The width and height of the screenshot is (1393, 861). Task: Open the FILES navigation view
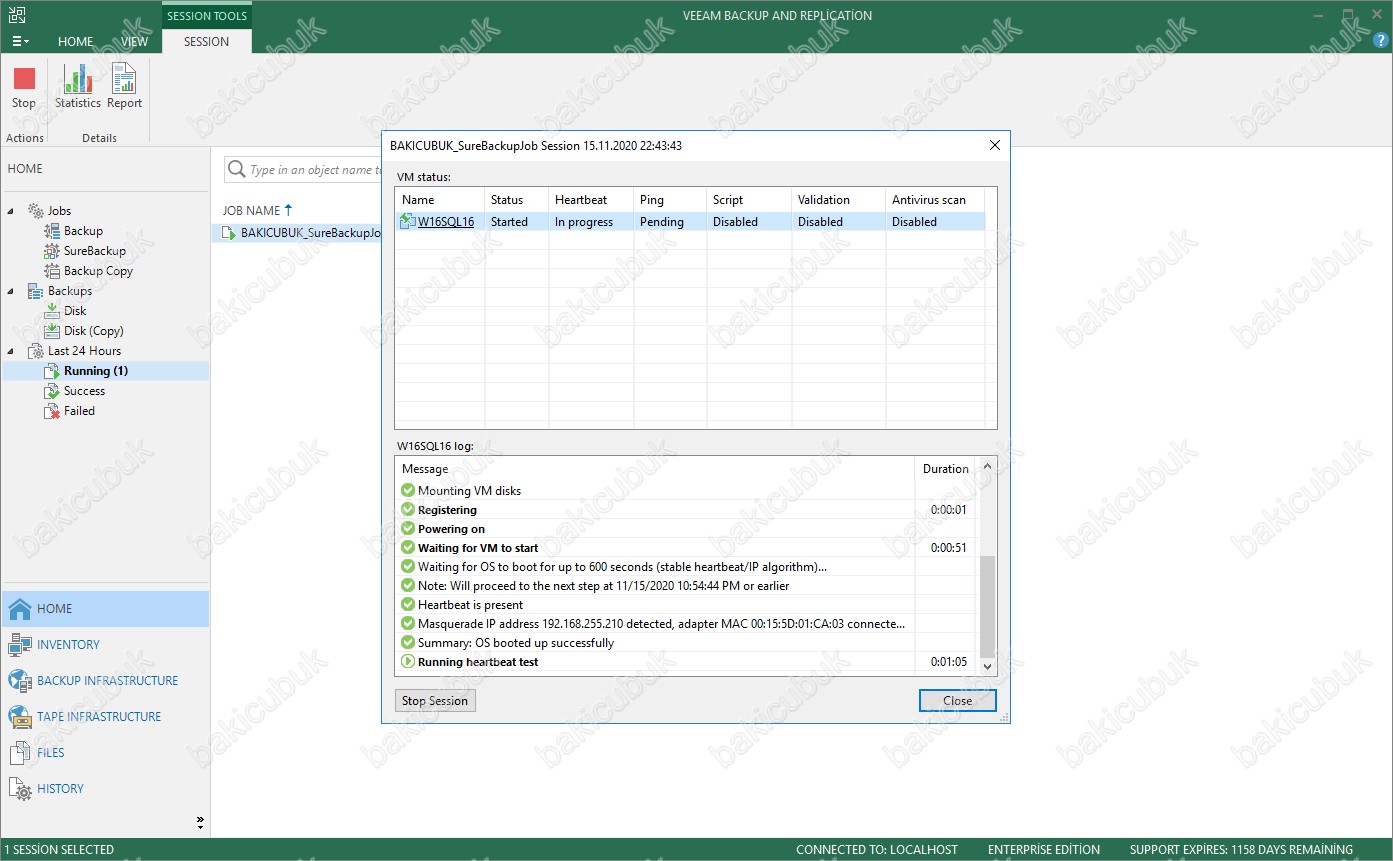(105, 753)
